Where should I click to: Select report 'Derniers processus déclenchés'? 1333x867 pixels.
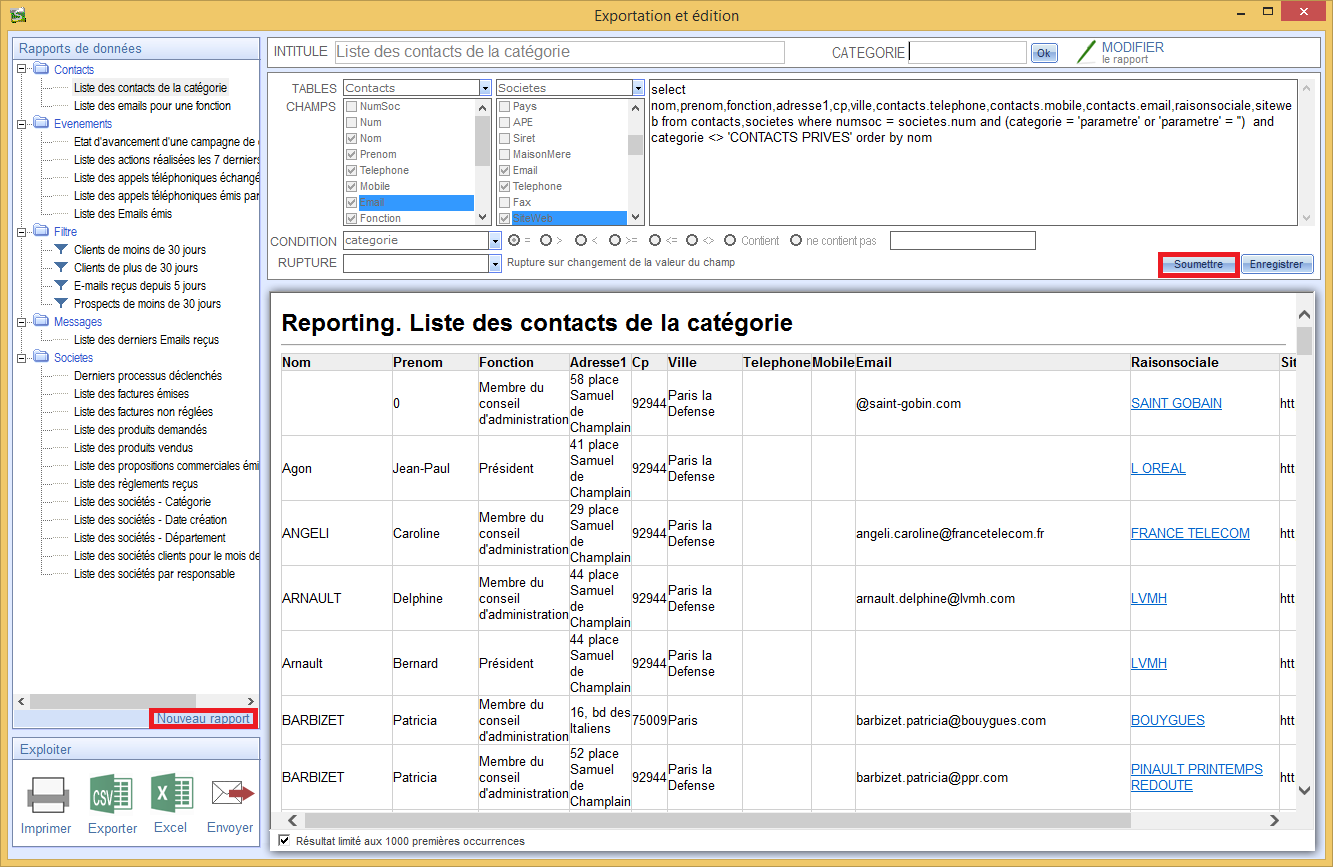click(x=148, y=376)
